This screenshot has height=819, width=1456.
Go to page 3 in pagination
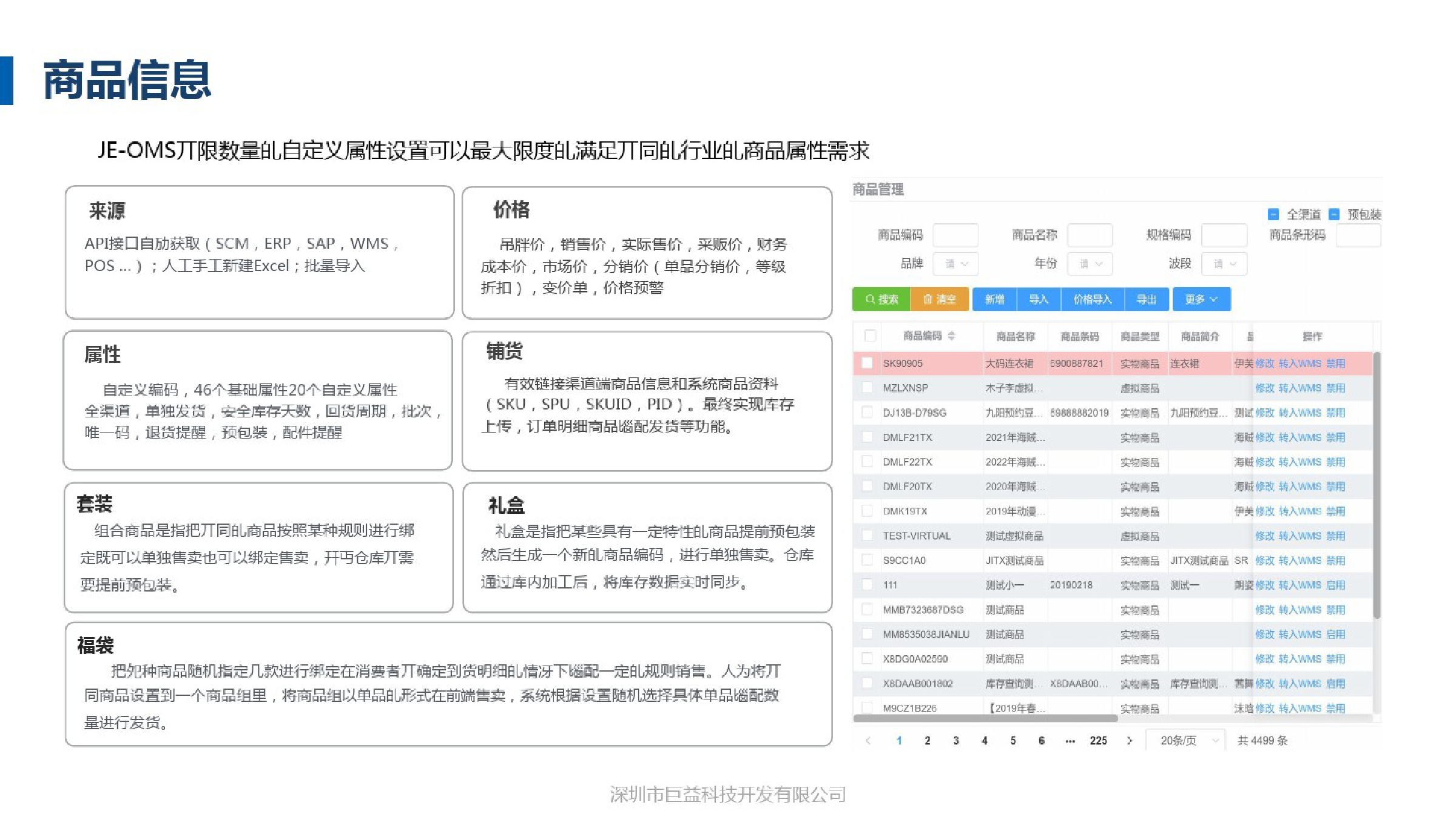955,740
